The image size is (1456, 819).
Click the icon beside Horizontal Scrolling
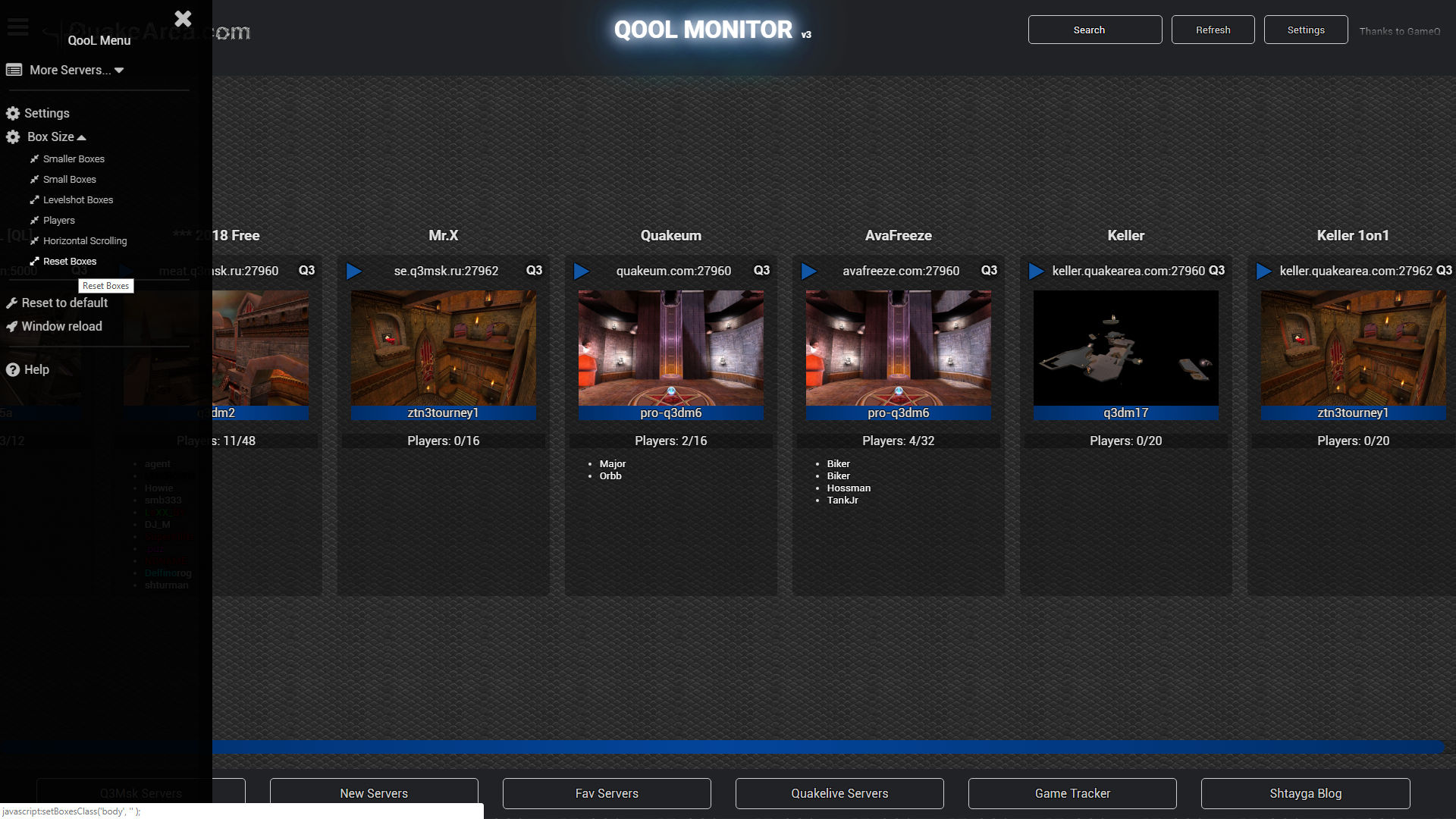34,240
